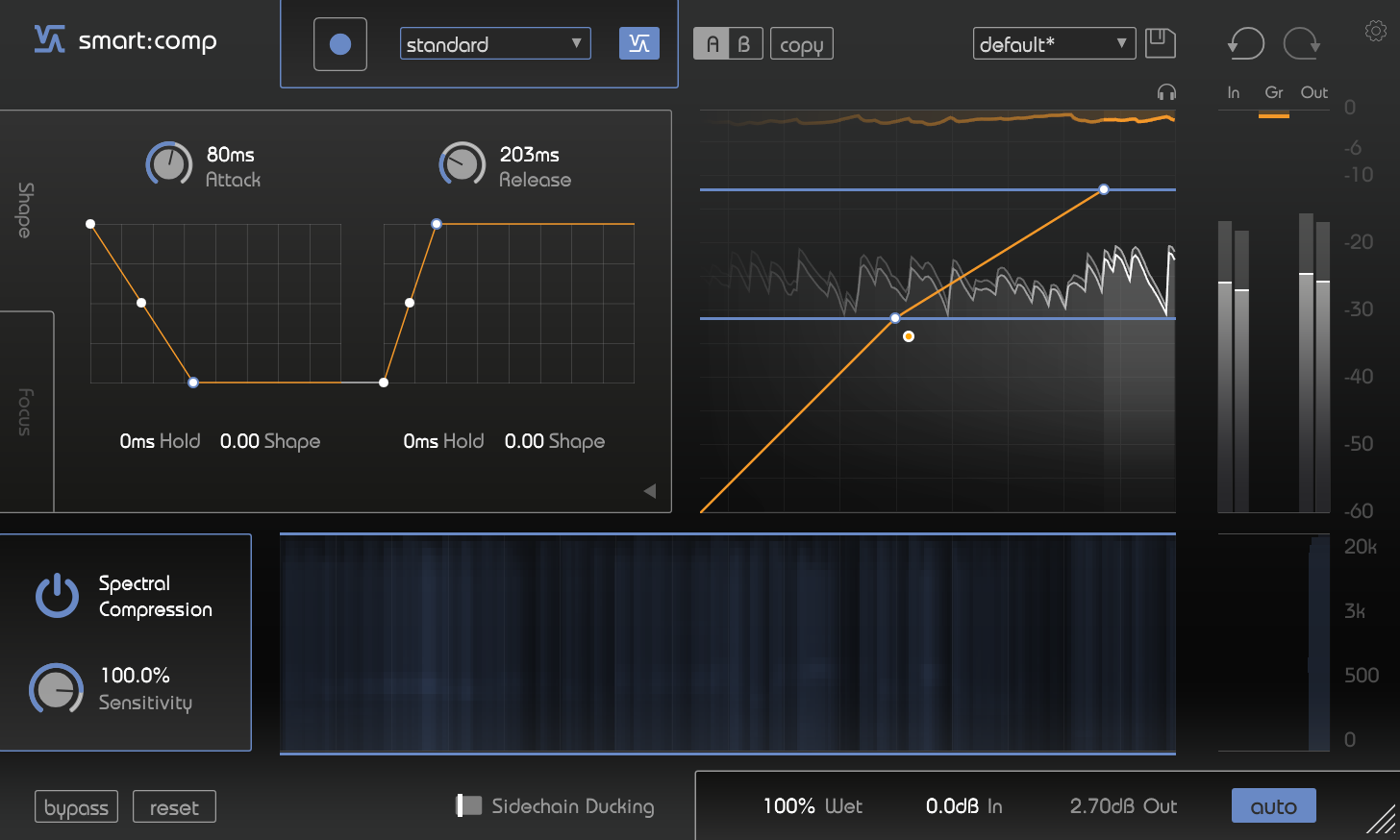Toggle Sidechain Ducking switch
Image resolution: width=1400 pixels, height=840 pixels.
(468, 805)
